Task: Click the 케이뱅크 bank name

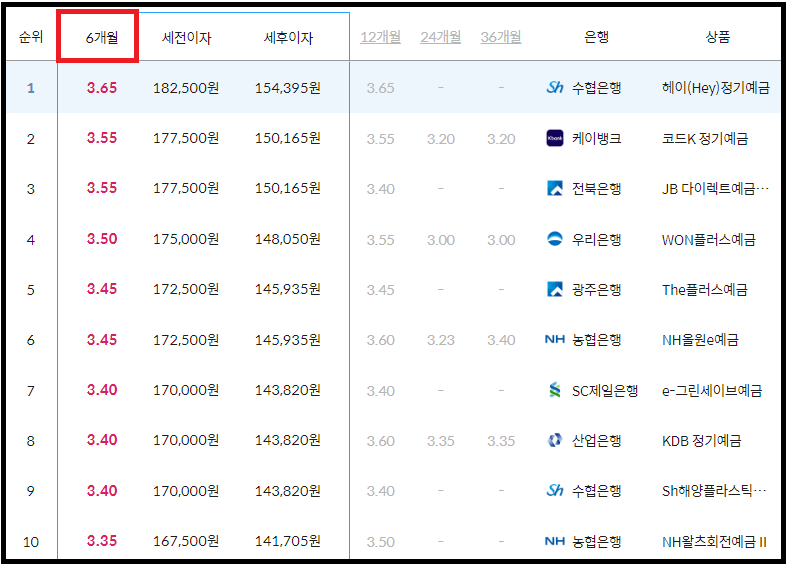Action: tap(597, 138)
